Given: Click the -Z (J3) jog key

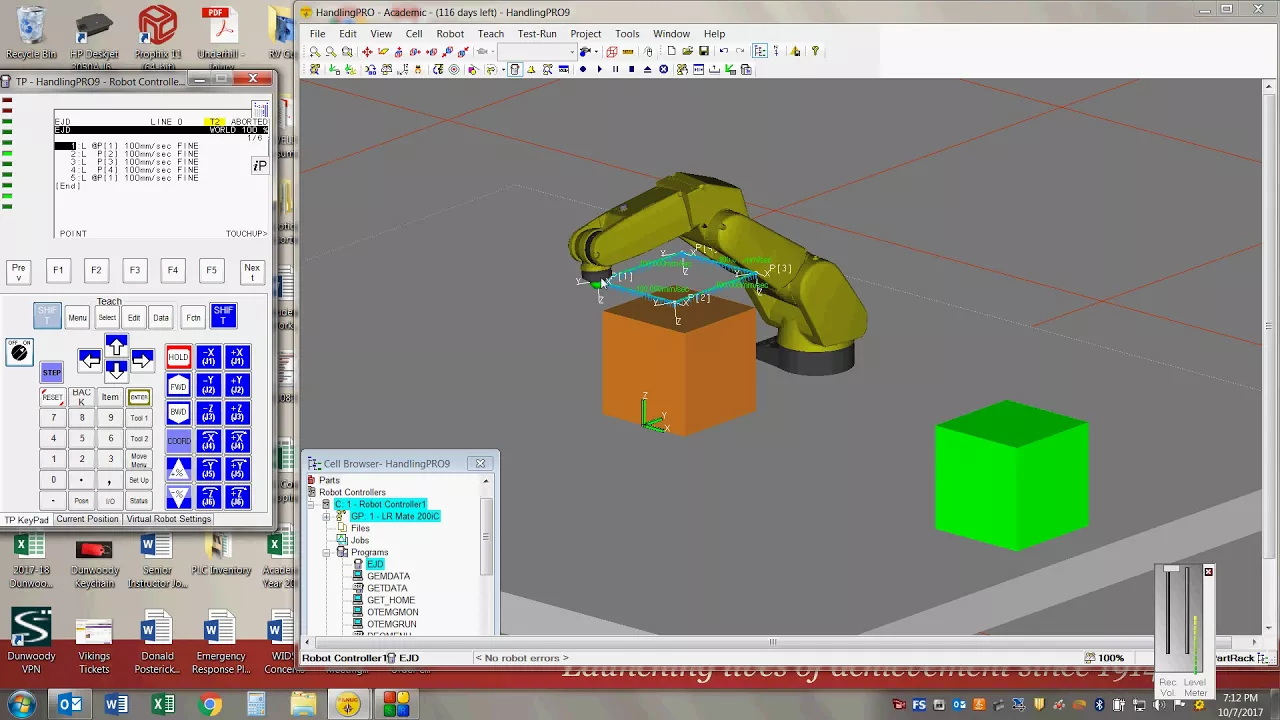Looking at the screenshot, I should click(208, 412).
